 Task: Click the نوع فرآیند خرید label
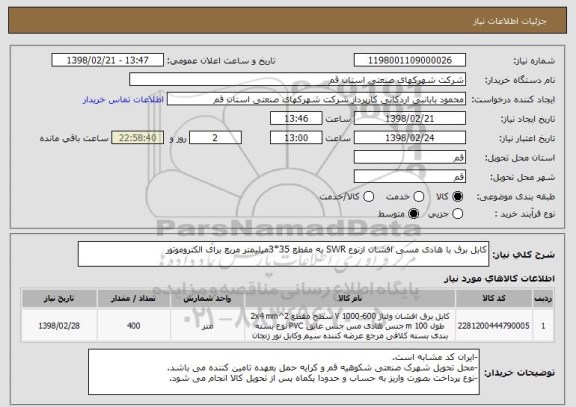point(525,214)
